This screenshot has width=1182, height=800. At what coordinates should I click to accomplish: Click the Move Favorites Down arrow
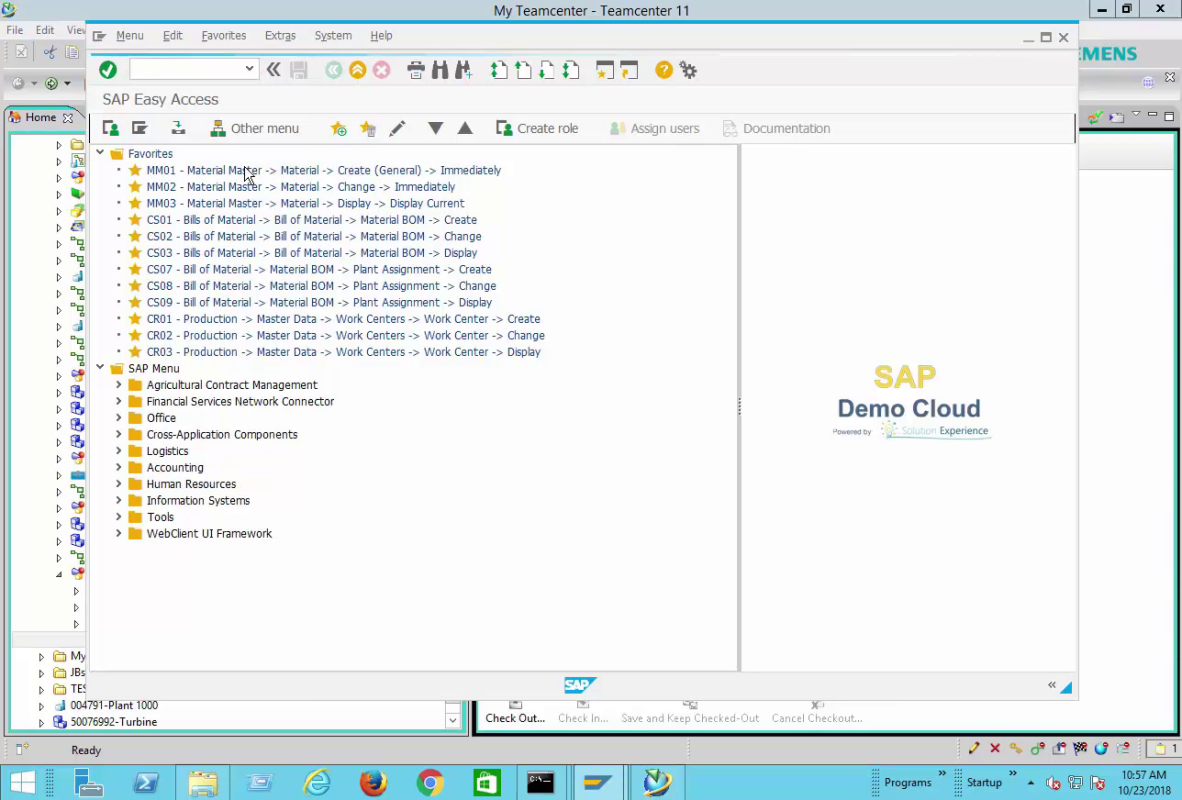click(435, 128)
